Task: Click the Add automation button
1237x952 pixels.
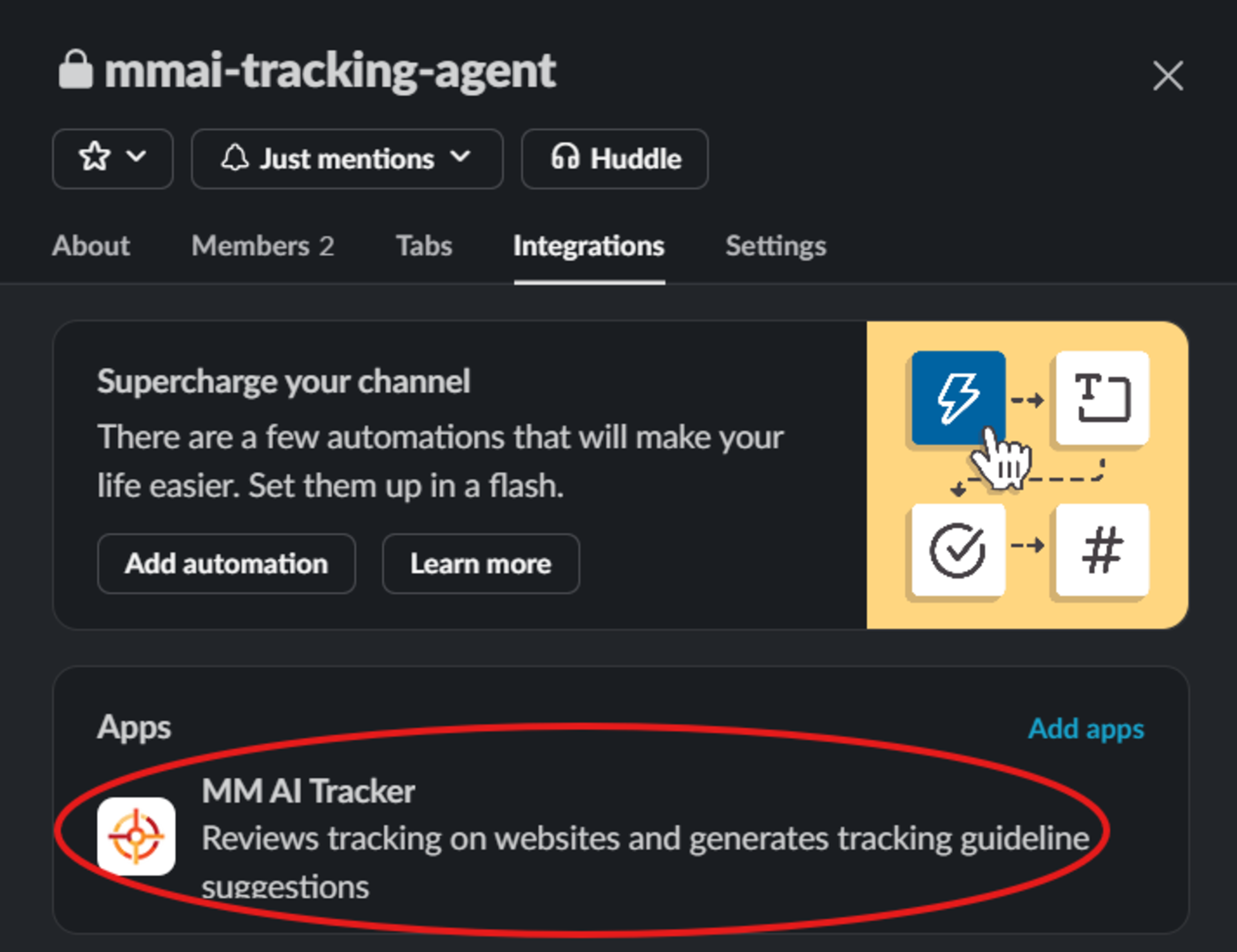Action: 226,564
